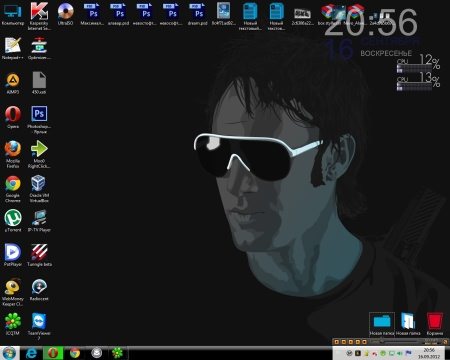Screen dimensions: 450x360
Task: Click the Windows Start orb
Action: coord(9,353)
